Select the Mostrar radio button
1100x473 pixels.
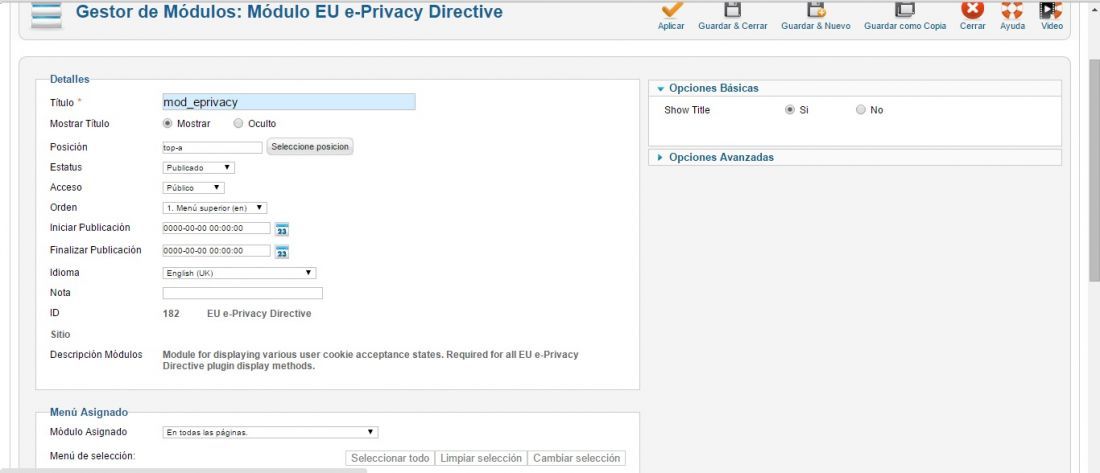(x=167, y=124)
